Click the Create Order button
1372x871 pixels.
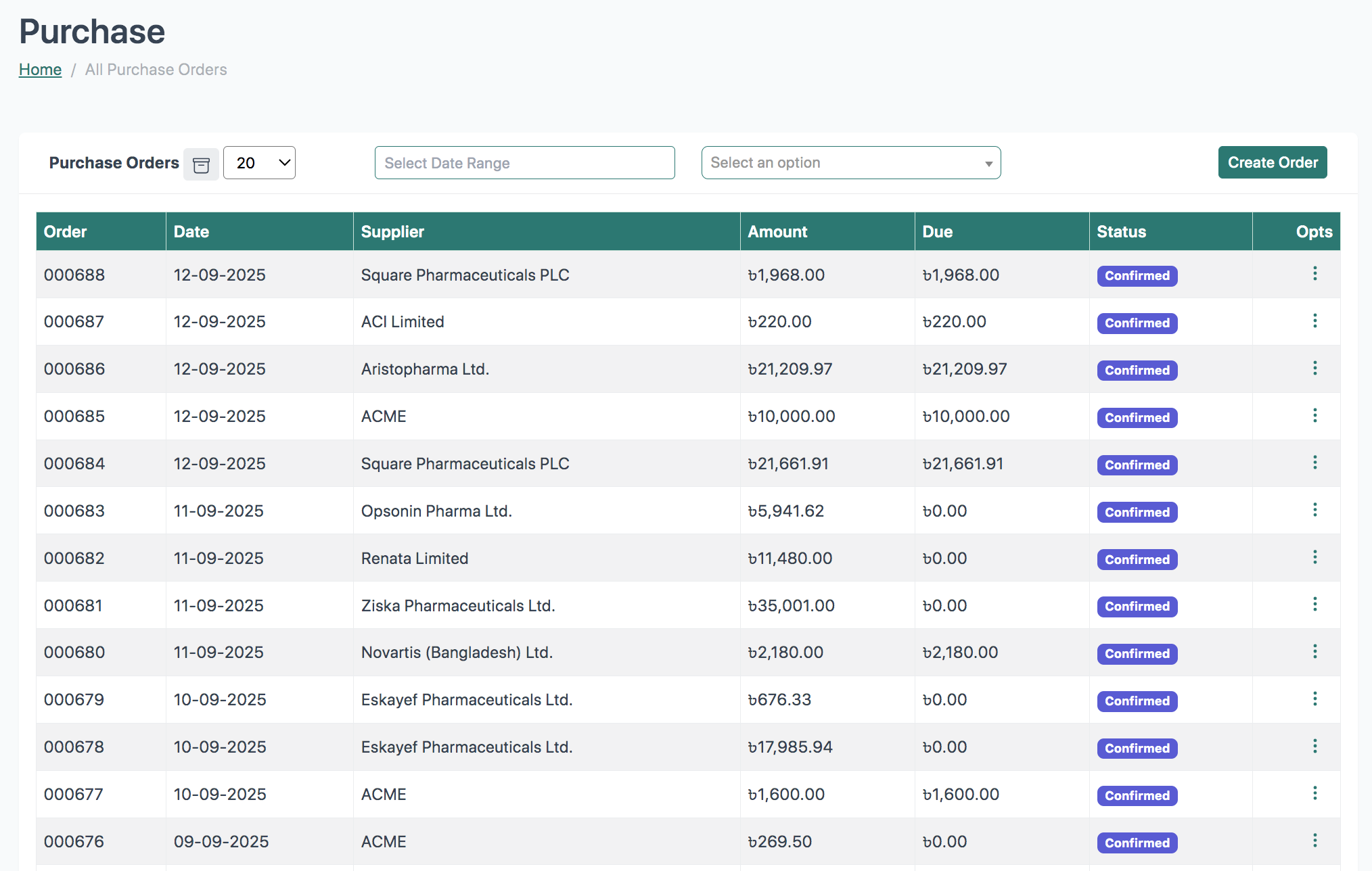click(1272, 163)
